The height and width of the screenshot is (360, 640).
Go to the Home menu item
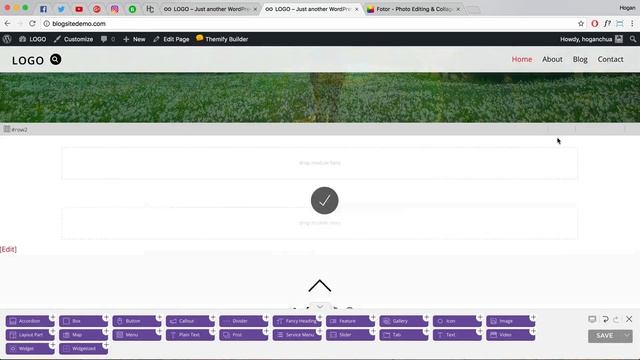coord(522,59)
